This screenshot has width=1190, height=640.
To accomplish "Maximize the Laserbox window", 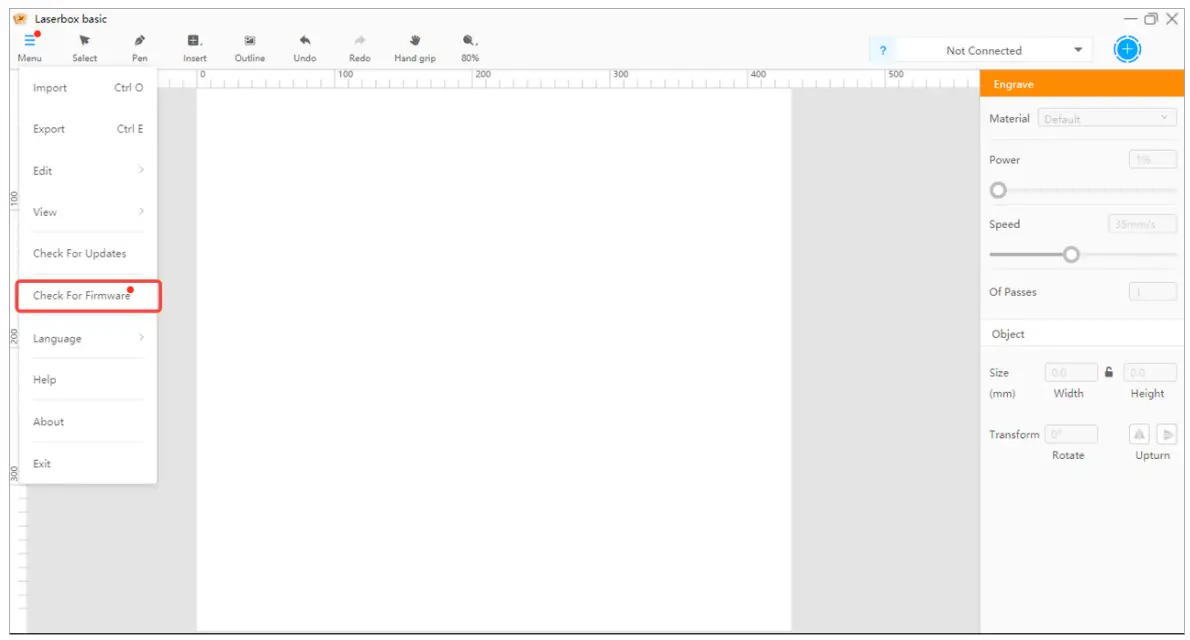I will coord(1151,19).
